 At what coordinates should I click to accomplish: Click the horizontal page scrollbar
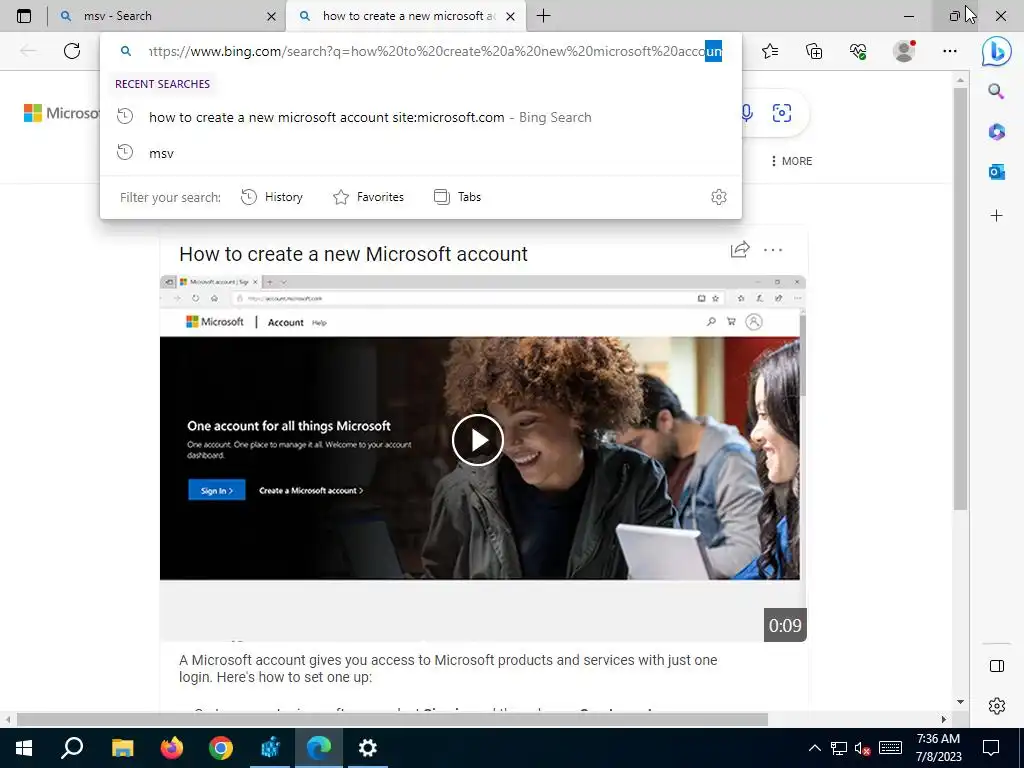tap(392, 720)
